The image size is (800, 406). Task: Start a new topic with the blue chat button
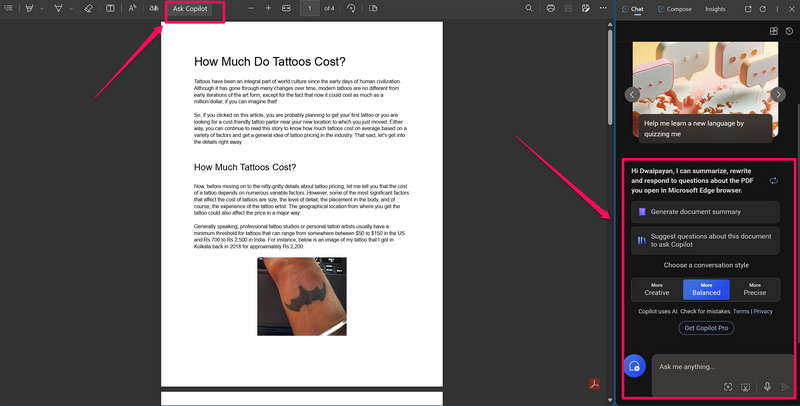point(633,367)
